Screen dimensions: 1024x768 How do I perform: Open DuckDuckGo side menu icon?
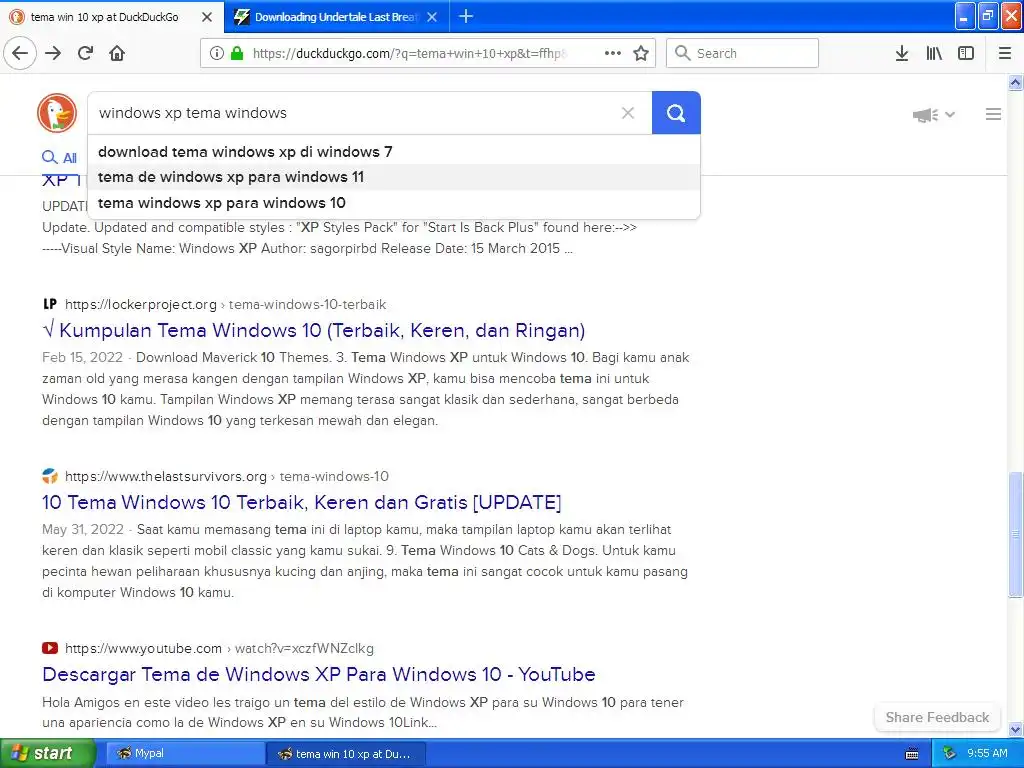[993, 114]
